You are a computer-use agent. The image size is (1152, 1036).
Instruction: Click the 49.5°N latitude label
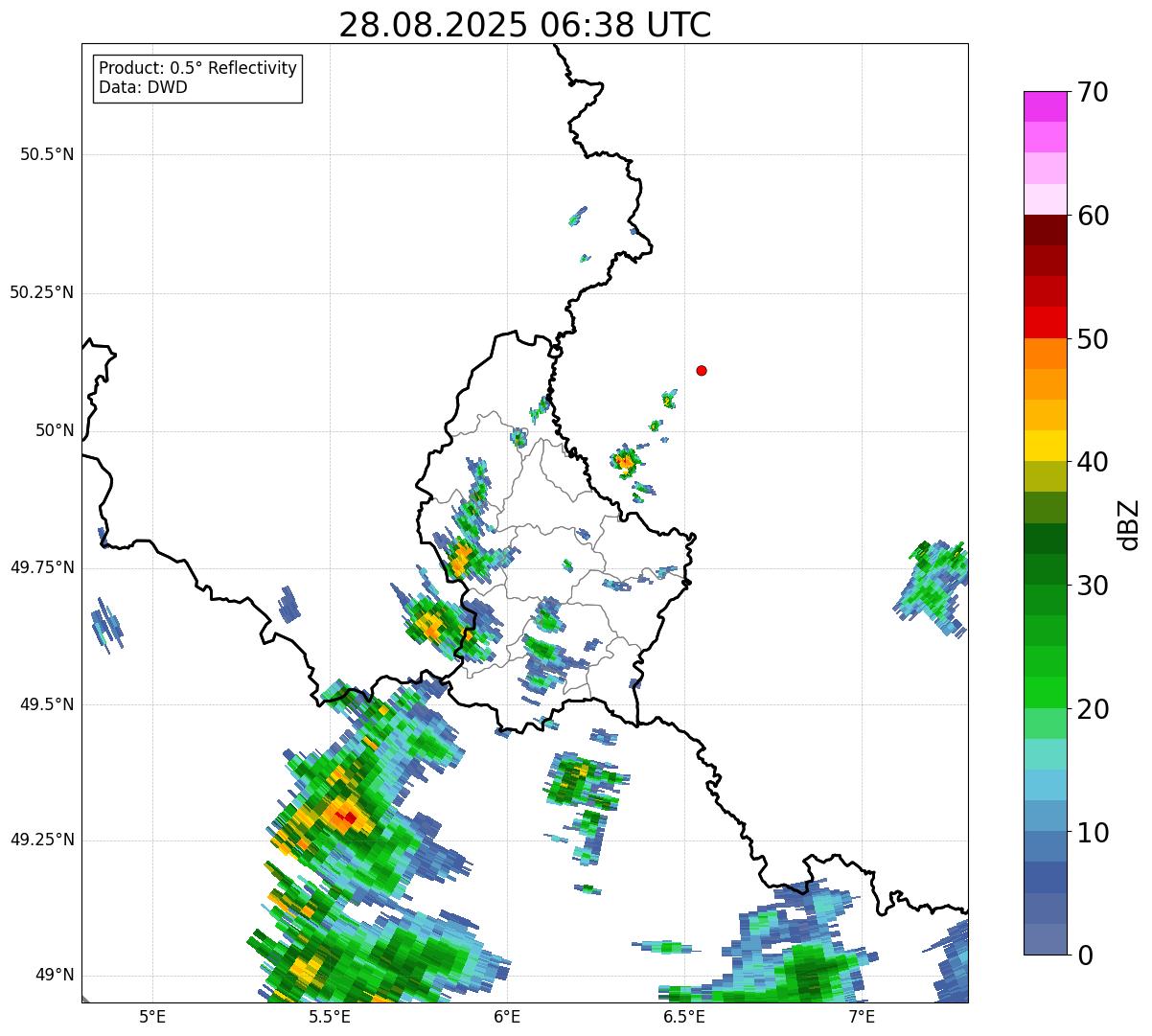click(47, 704)
